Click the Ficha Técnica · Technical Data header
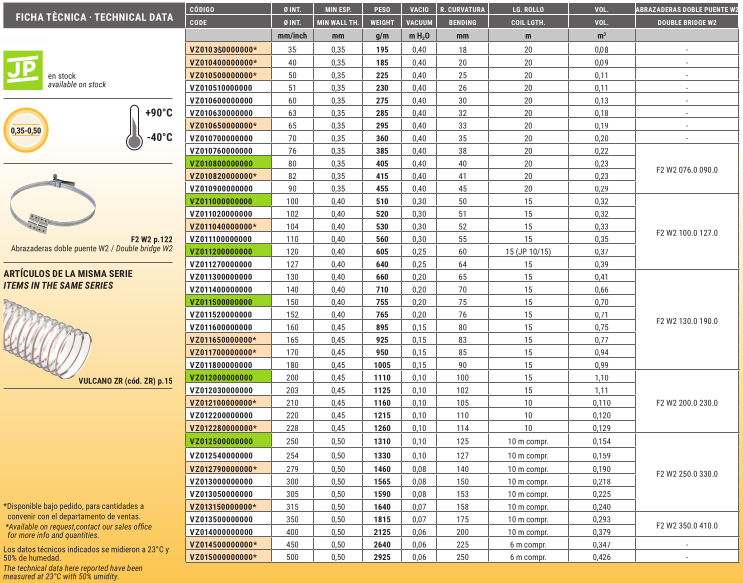 click(86, 18)
